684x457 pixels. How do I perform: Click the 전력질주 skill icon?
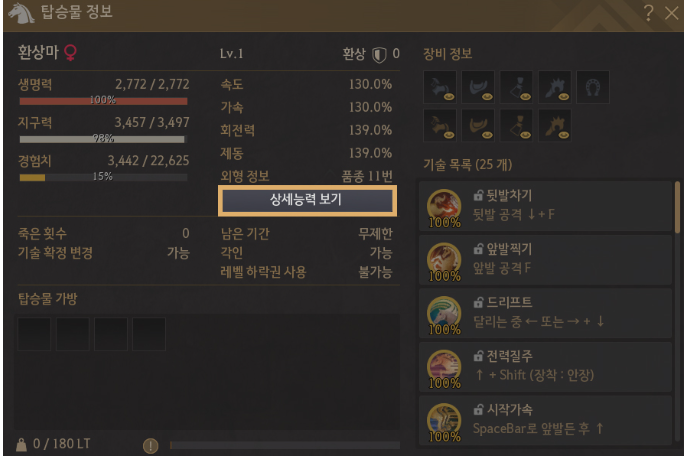[x=444, y=367]
